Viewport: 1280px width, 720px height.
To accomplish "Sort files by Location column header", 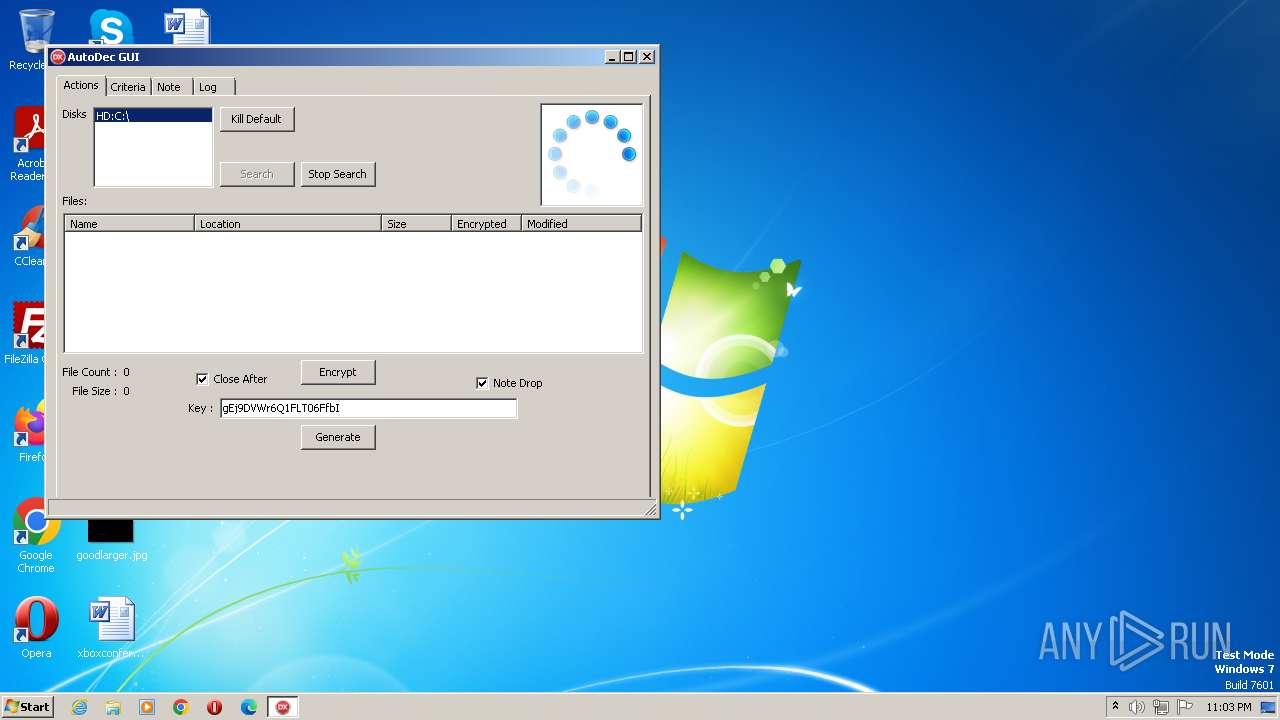I will point(288,224).
